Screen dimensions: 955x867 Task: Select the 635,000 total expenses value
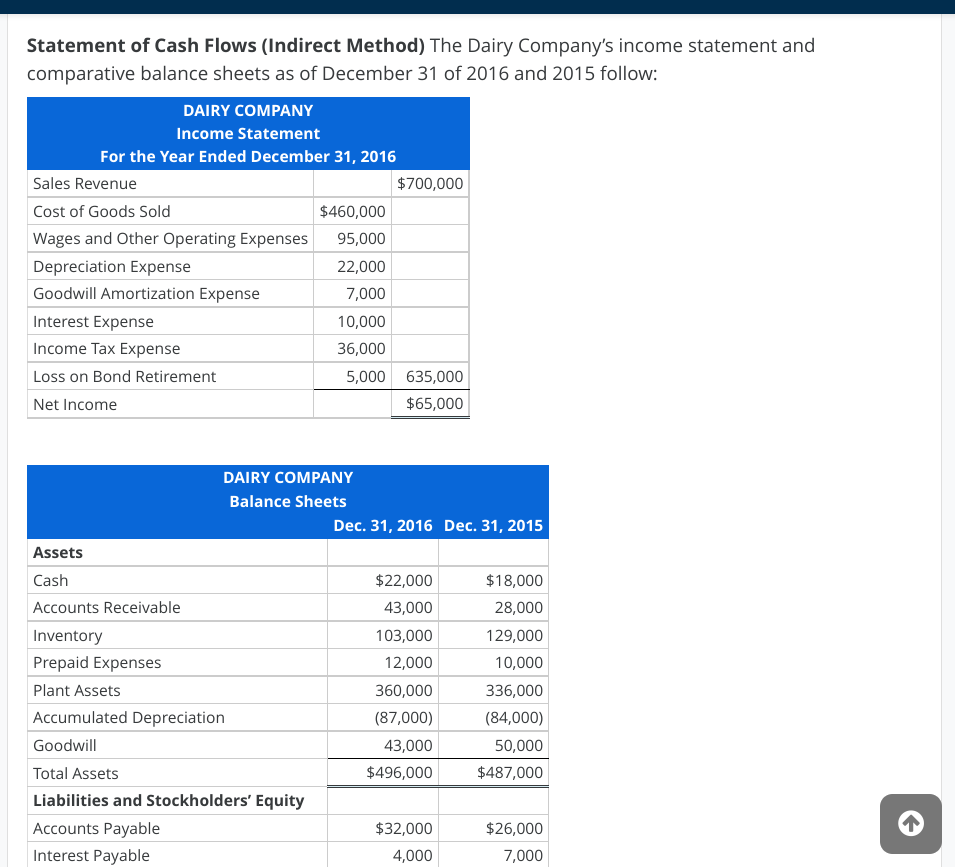coord(434,377)
